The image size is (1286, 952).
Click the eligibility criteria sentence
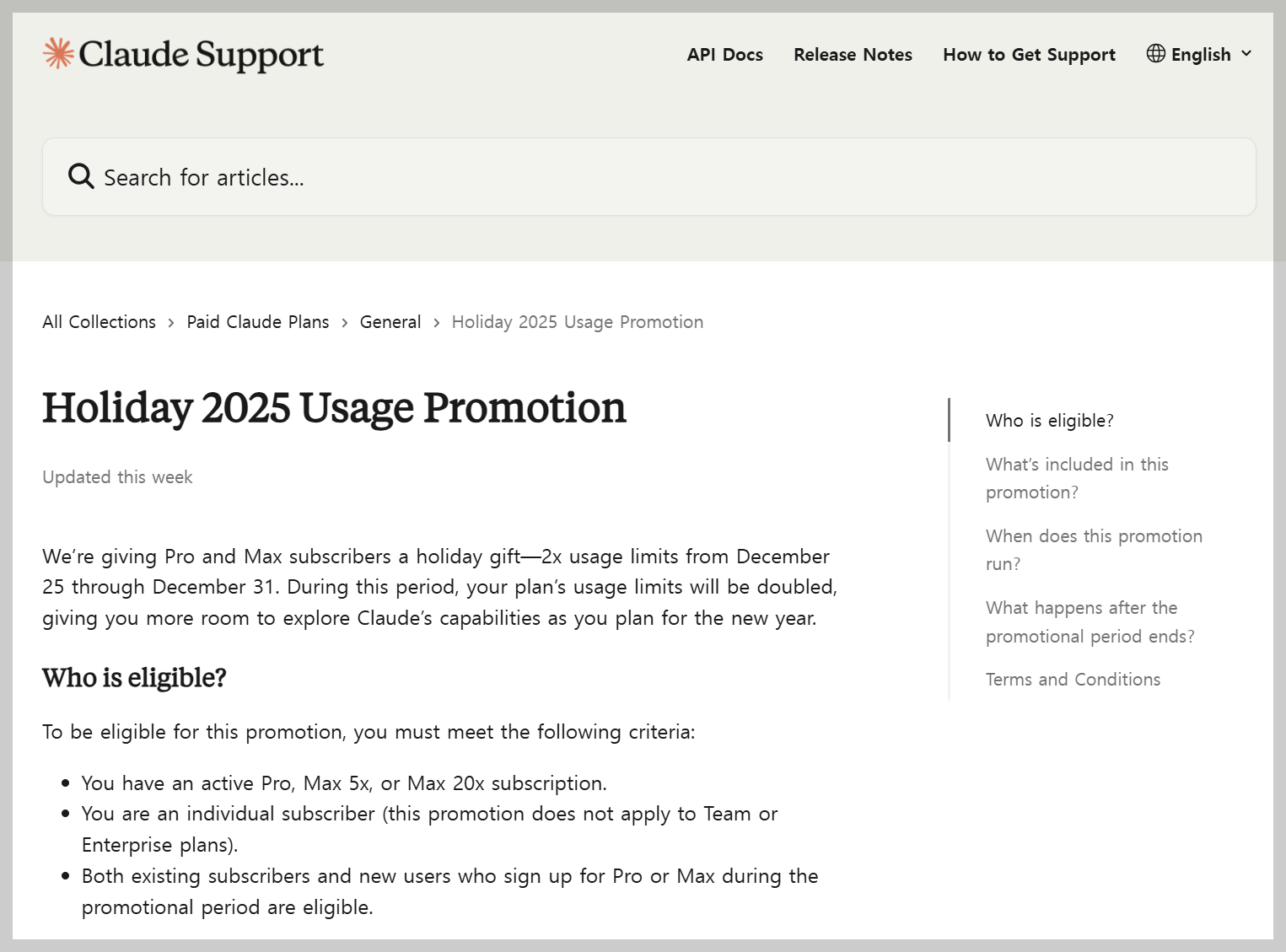369,732
